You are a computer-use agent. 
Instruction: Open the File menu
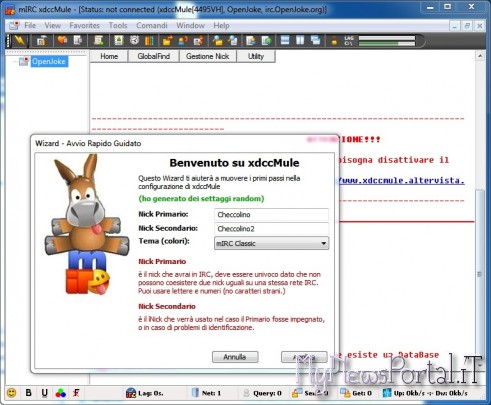pyautogui.click(x=30, y=26)
